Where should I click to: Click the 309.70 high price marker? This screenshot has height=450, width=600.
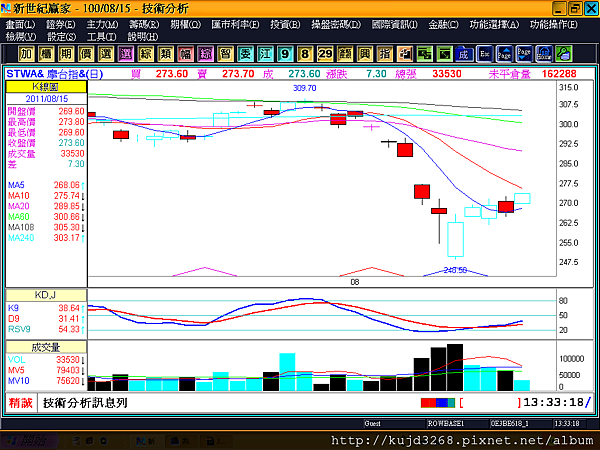pyautogui.click(x=305, y=88)
